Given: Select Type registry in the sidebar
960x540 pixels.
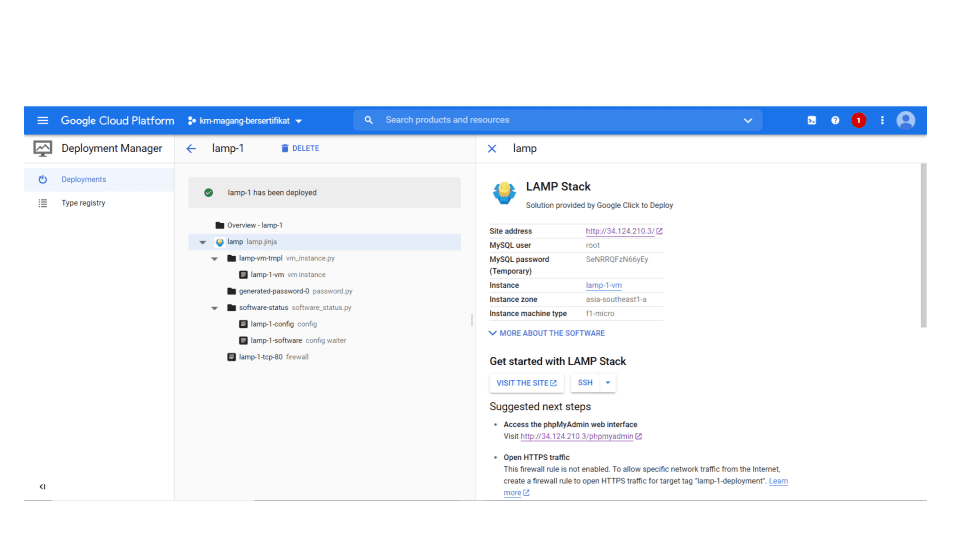Looking at the screenshot, I should (x=99, y=203).
